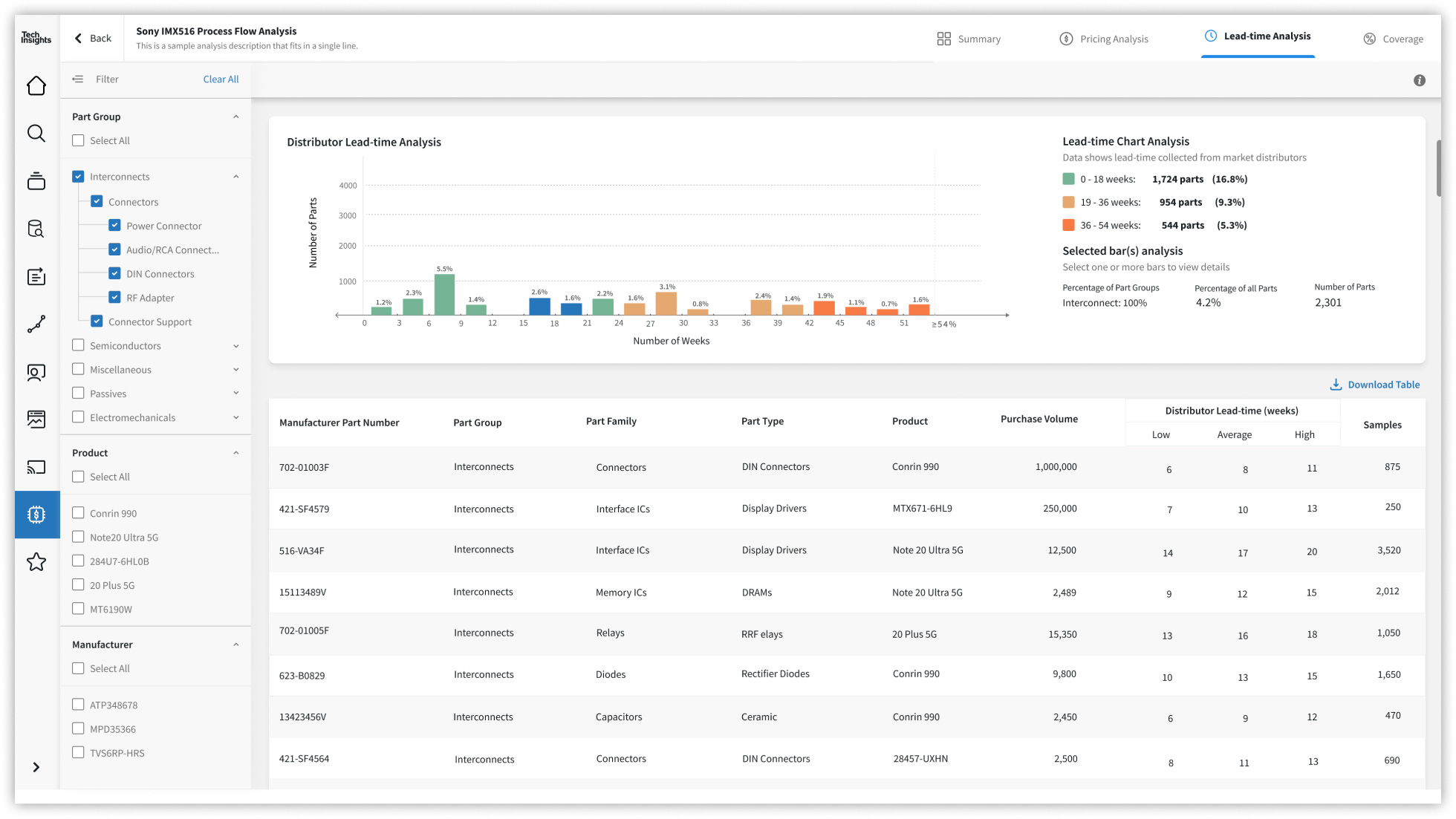Uncheck the Power Connector checkbox
The height and width of the screenshot is (819, 1456).
point(114,225)
